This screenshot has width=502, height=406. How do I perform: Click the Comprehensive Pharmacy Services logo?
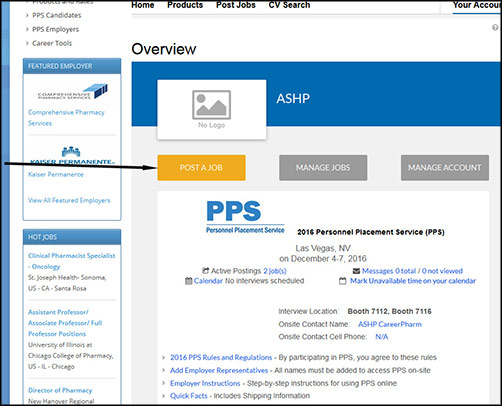(x=72, y=92)
